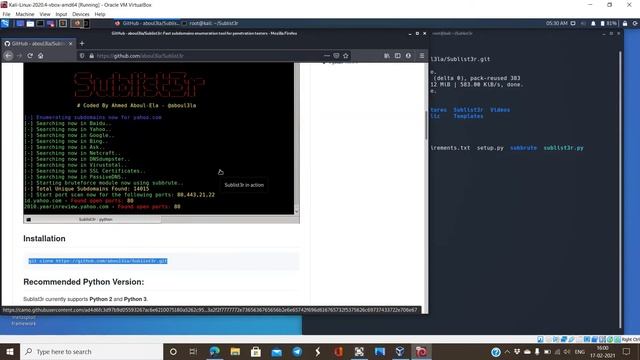Viewport: 640px width, 360px height.
Task: Click the ENG language indicator
Action: pos(580,351)
